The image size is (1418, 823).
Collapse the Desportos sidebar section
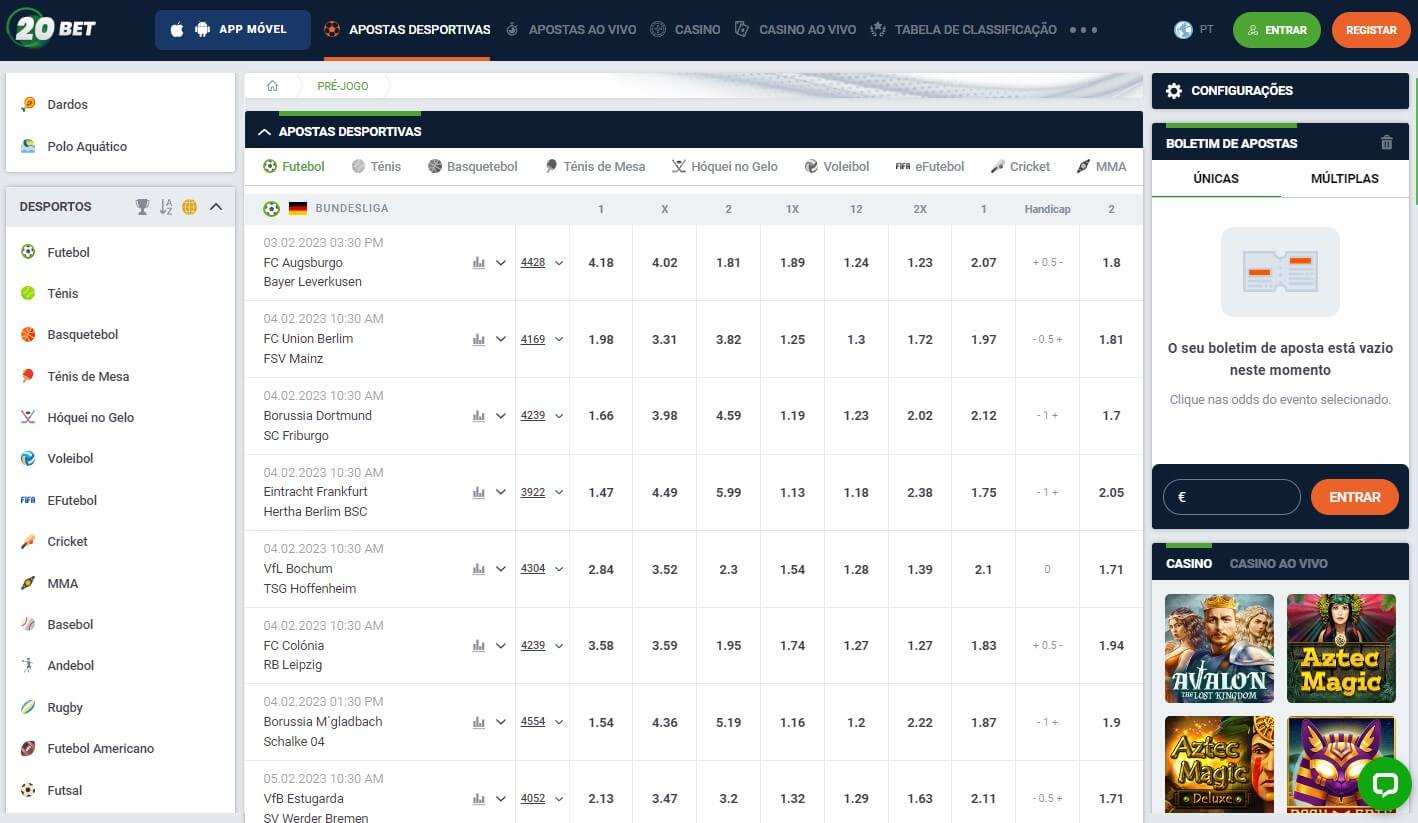point(215,207)
